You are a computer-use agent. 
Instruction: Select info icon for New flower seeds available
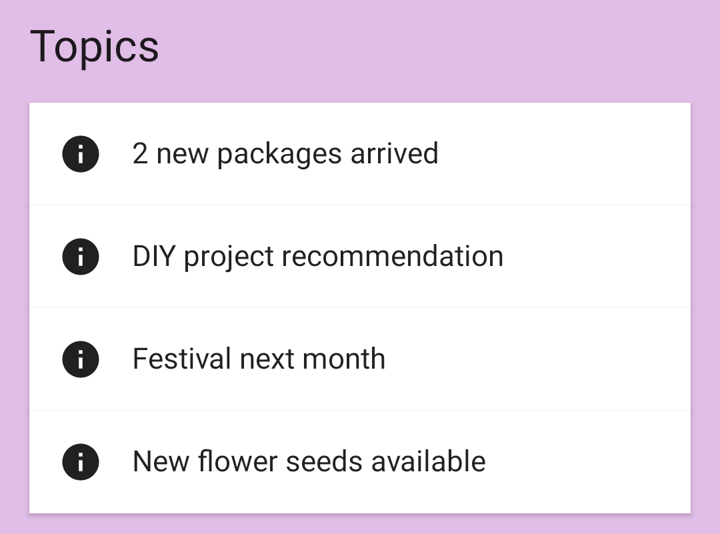pos(80,462)
